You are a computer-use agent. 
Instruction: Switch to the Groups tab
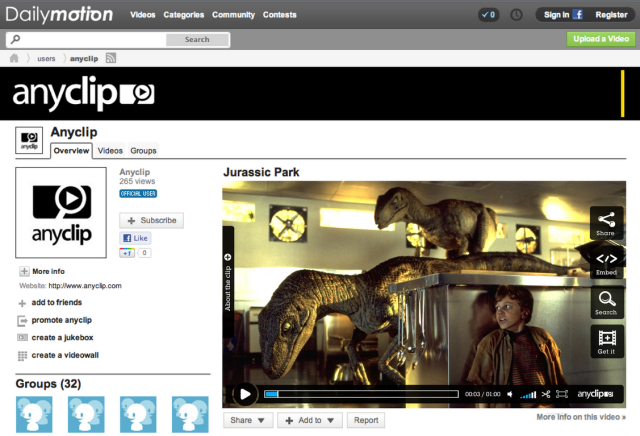pyautogui.click(x=143, y=151)
